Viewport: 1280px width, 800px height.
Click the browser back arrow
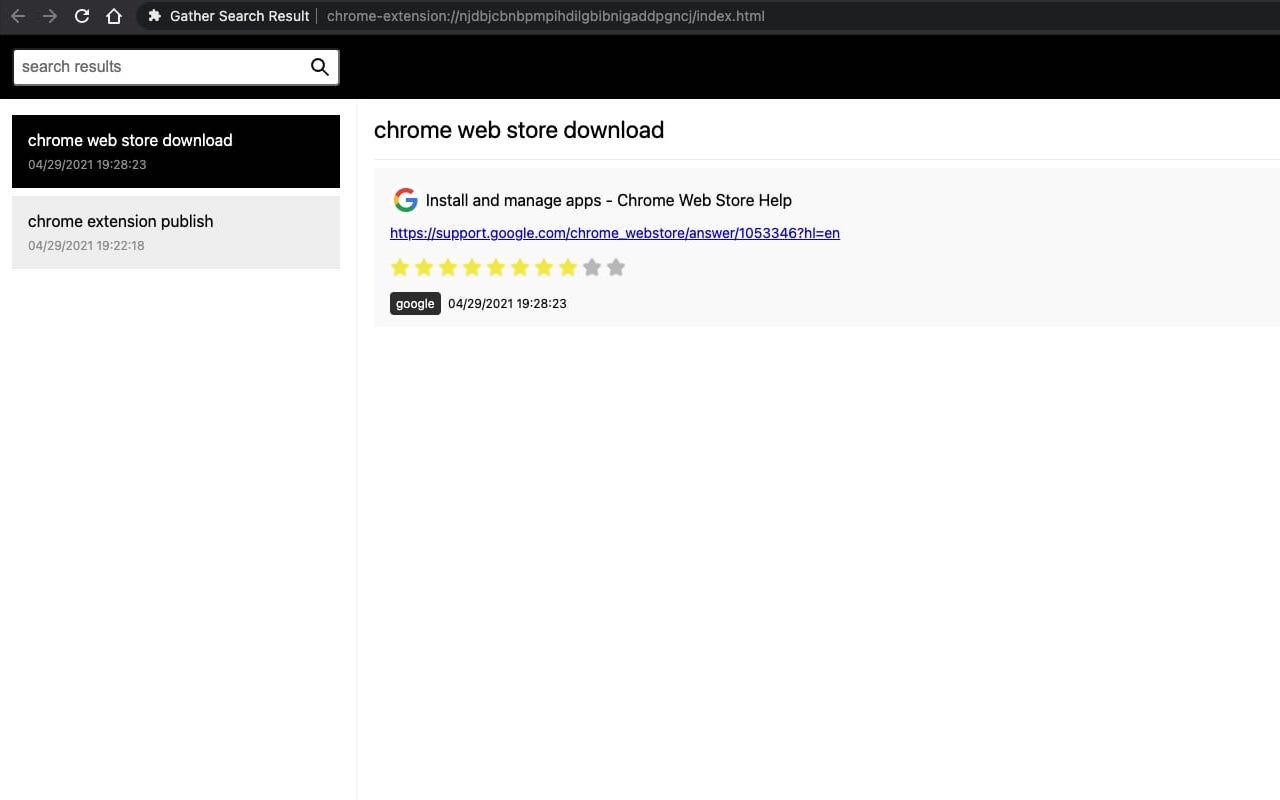click(18, 16)
